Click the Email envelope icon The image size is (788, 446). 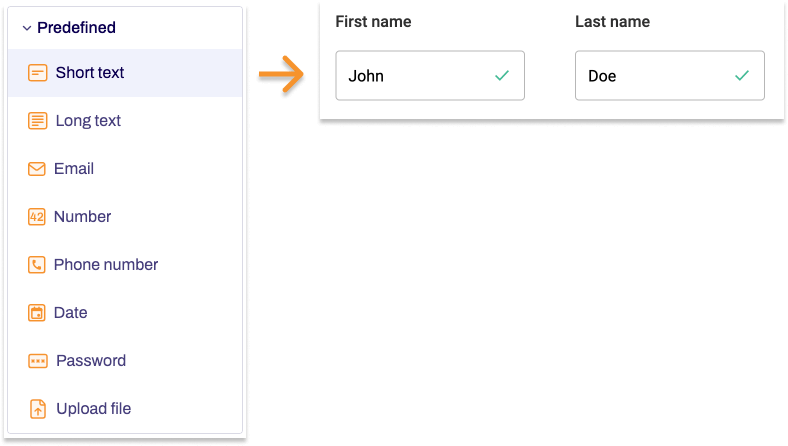pos(37,169)
